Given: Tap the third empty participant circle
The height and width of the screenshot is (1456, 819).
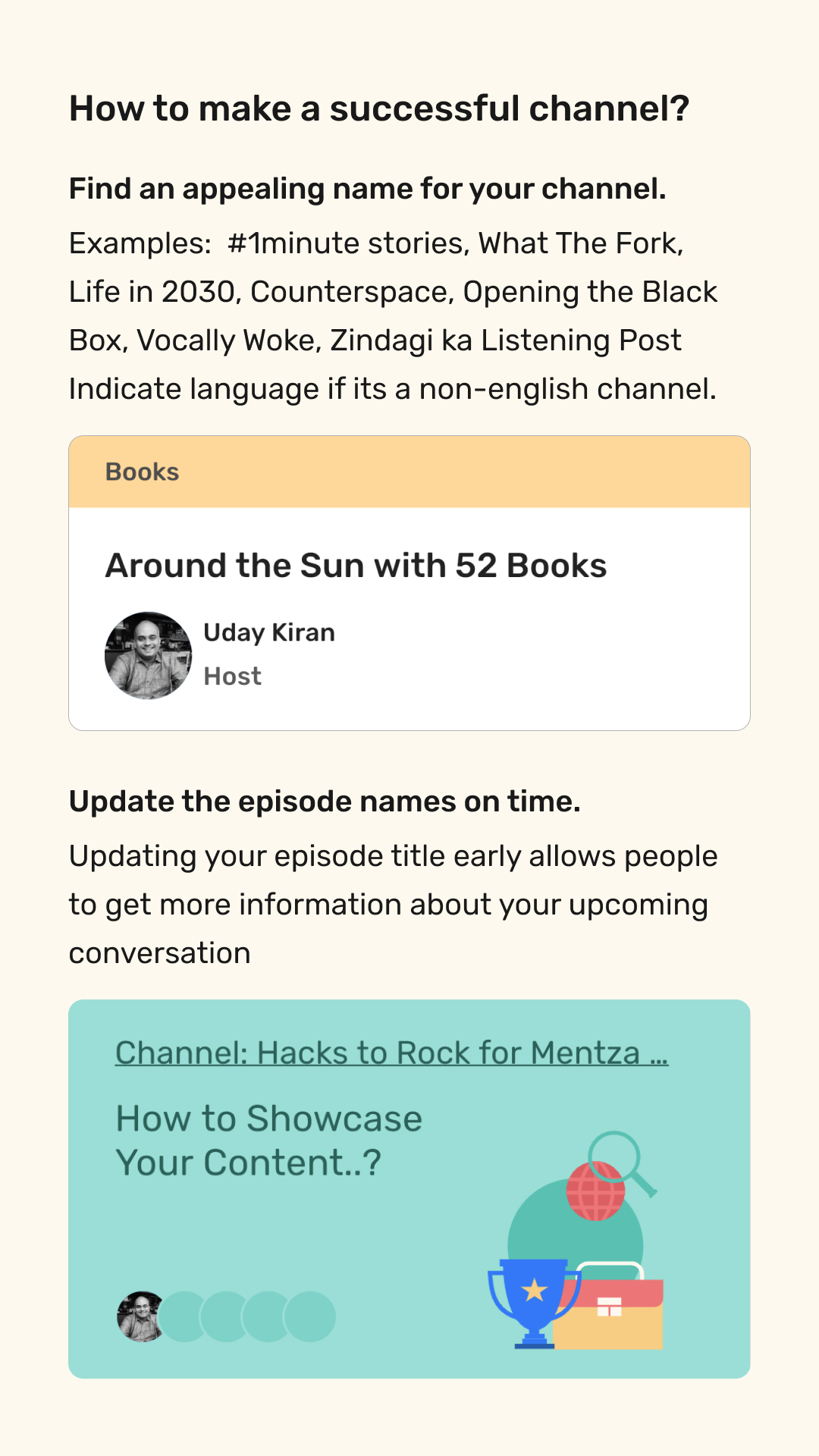Looking at the screenshot, I should [x=268, y=1316].
